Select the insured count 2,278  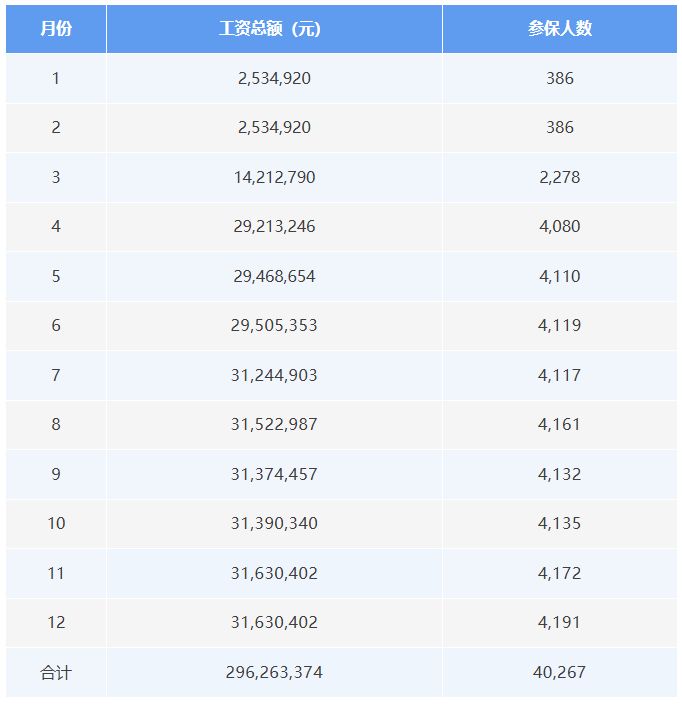point(560,177)
